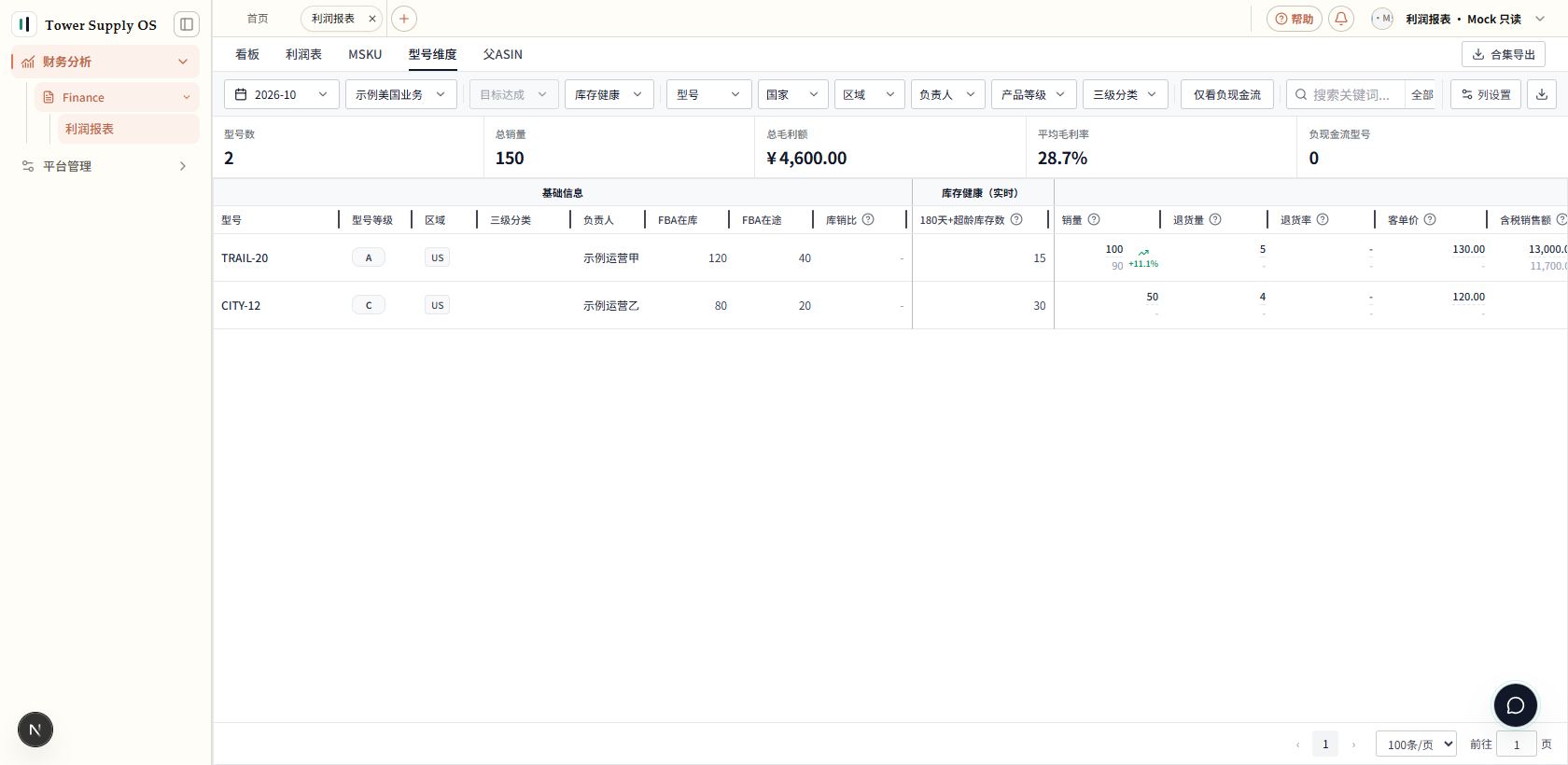
Task: Open the notifications bell
Action: click(1341, 19)
